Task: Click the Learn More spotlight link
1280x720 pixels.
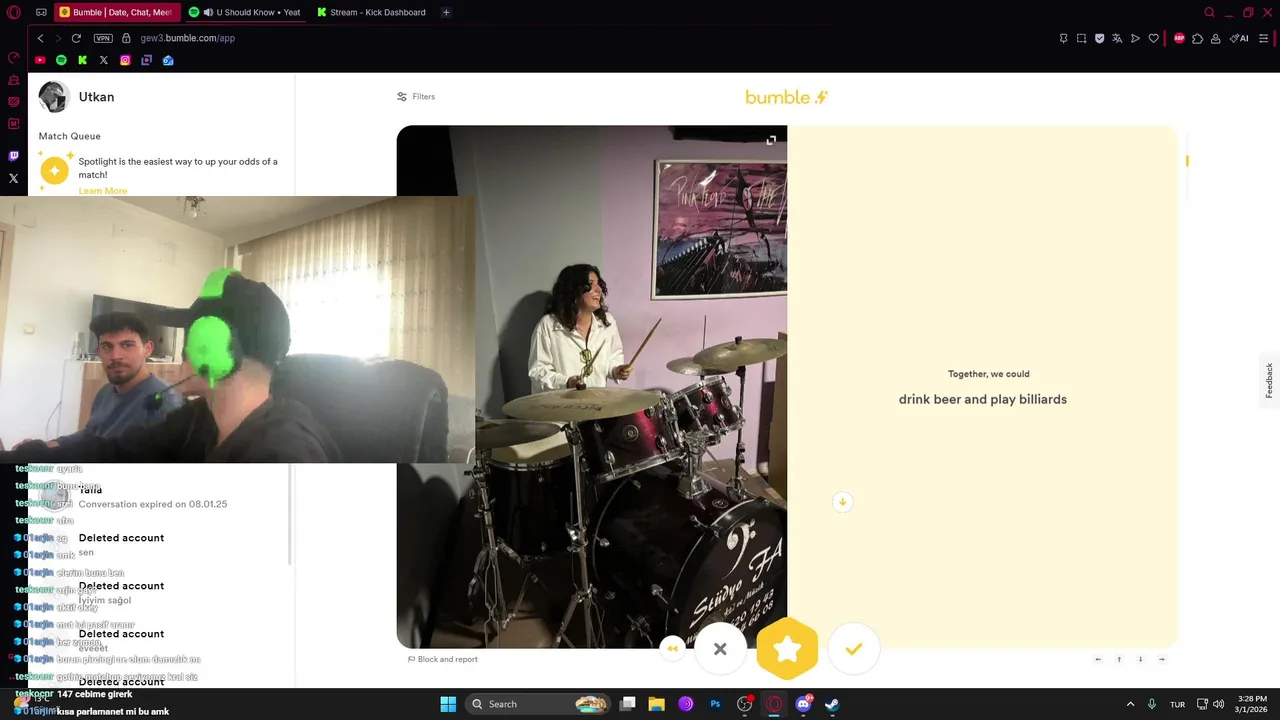Action: point(103,191)
